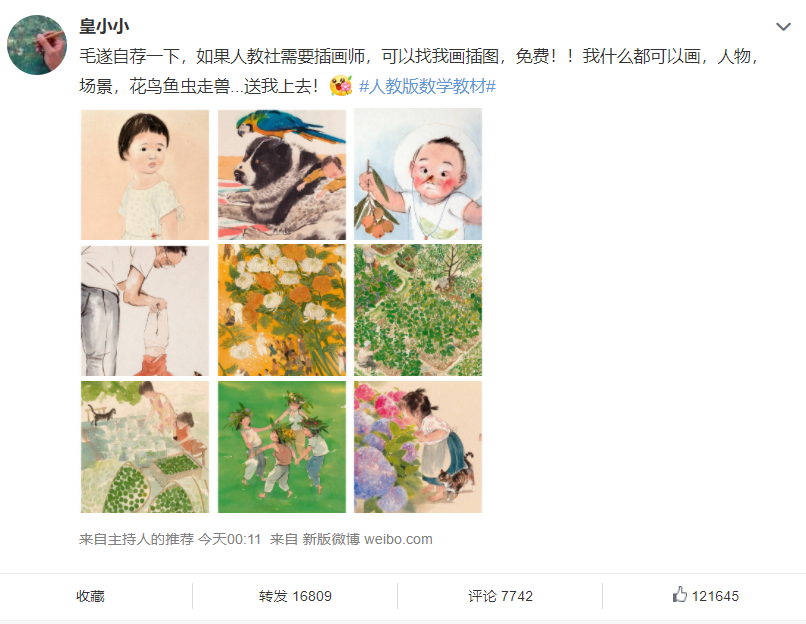Open the girl with hydrangeas and cat

[418, 447]
